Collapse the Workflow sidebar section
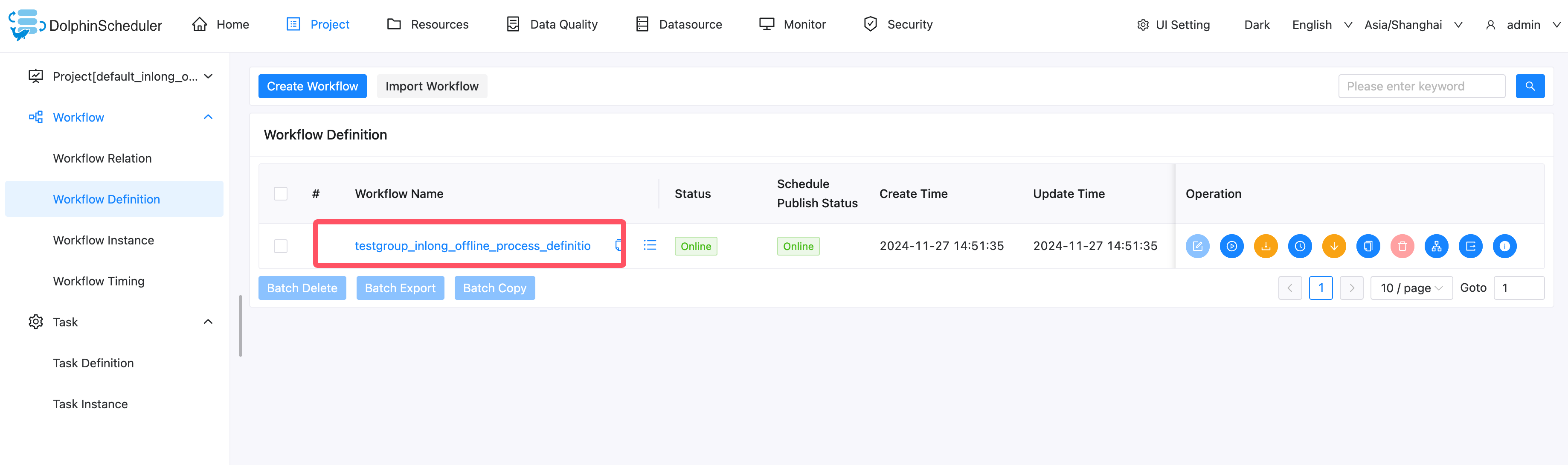The height and width of the screenshot is (465, 1568). point(208,117)
